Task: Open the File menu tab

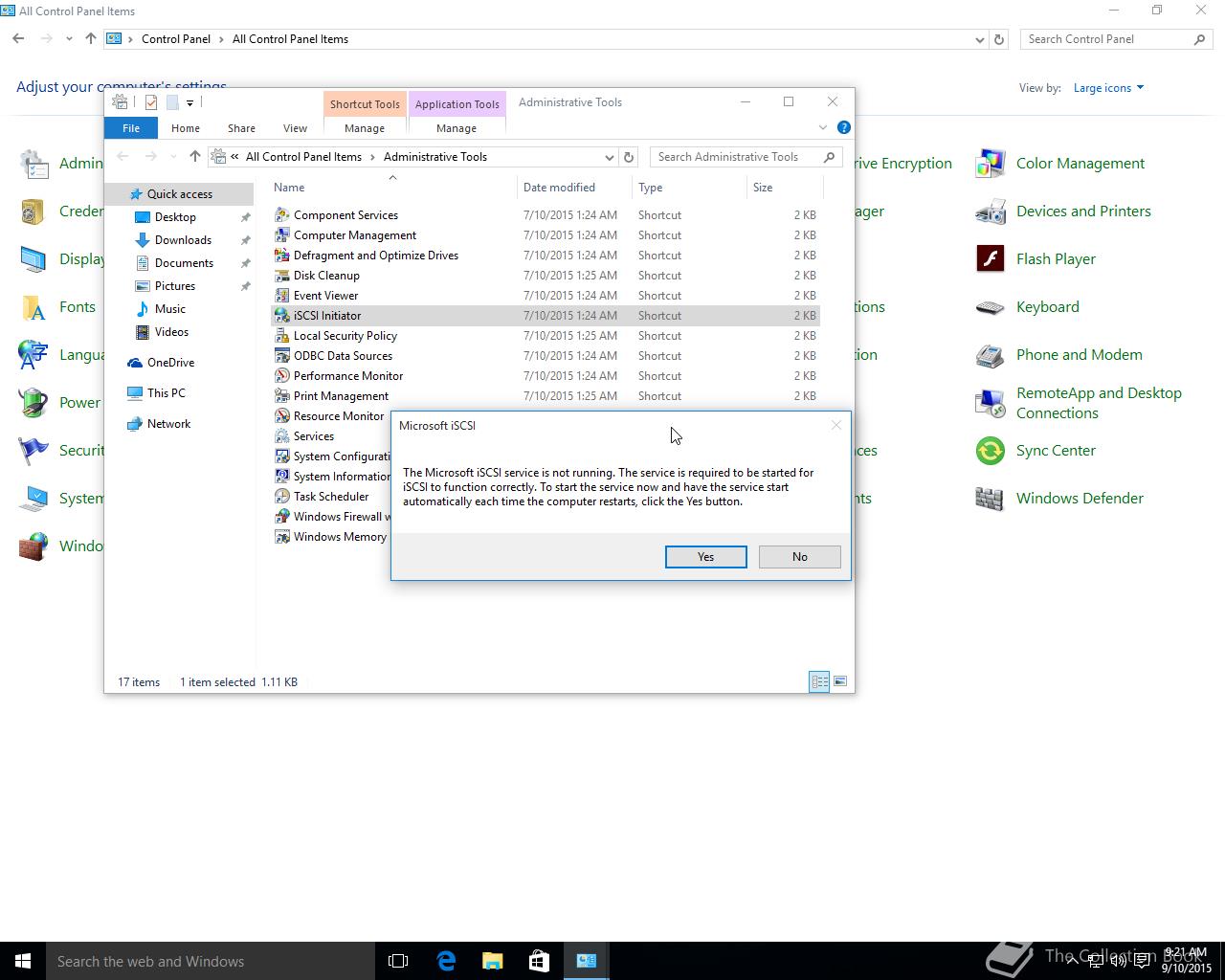Action: point(131,128)
